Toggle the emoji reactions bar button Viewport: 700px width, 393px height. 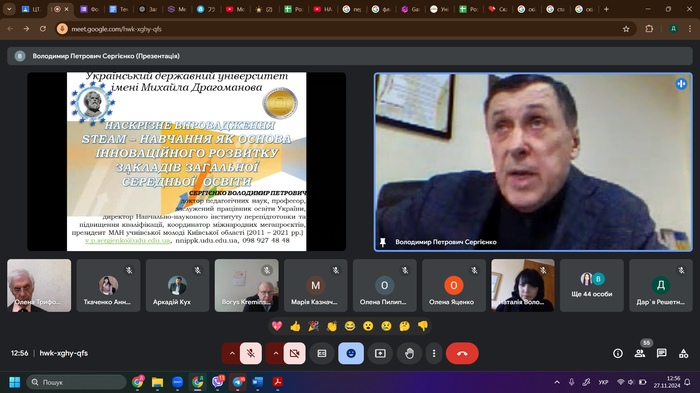(351, 353)
